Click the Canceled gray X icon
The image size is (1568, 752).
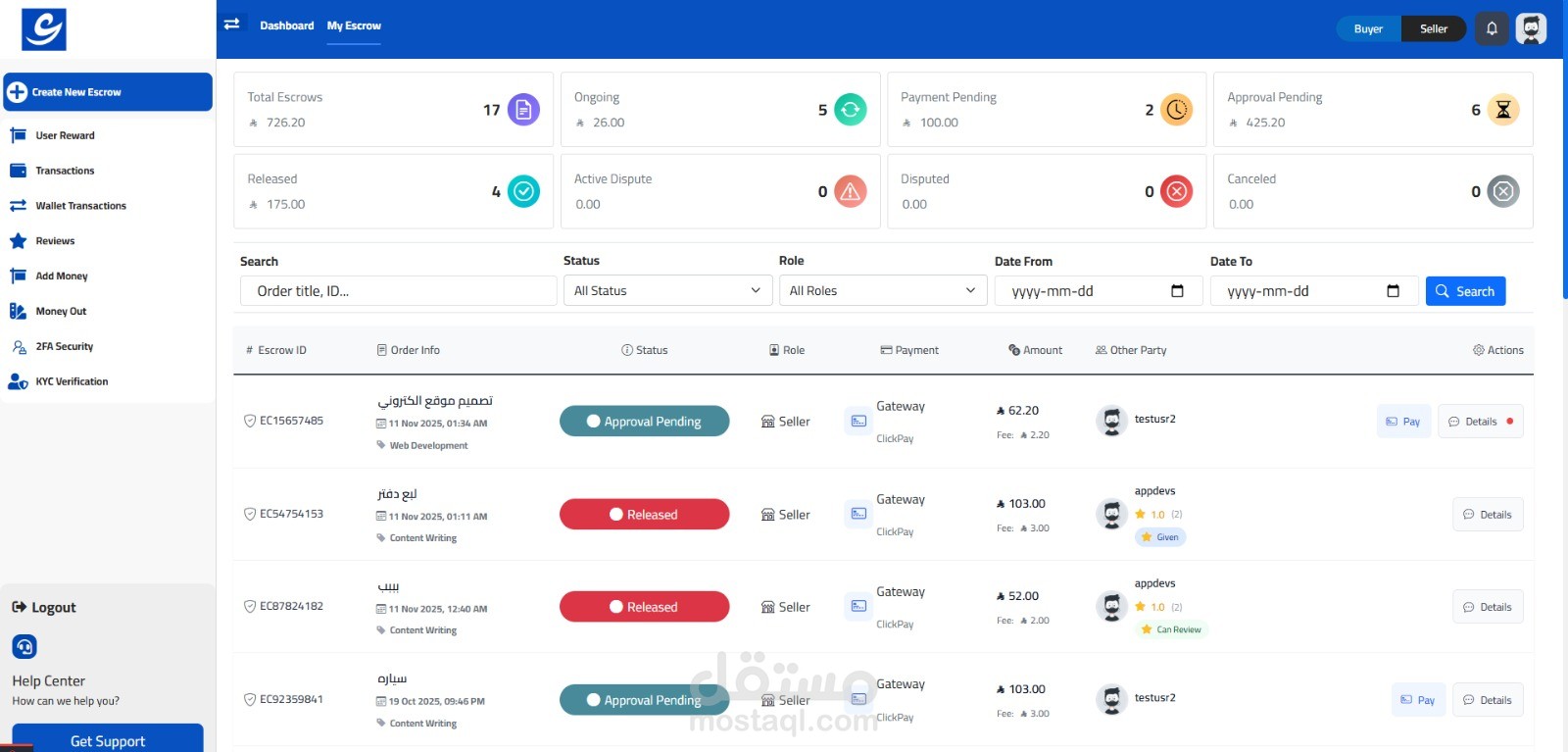[x=1503, y=191]
